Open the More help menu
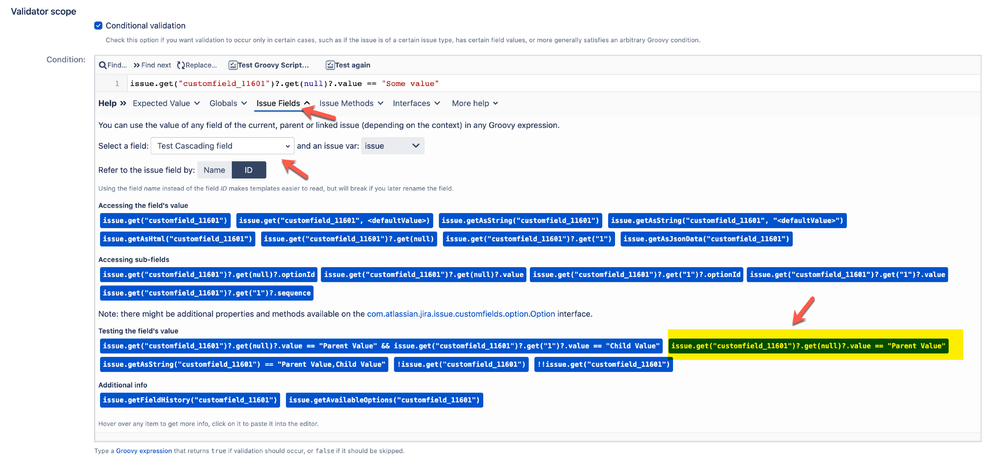Screen dimensions: 999x455 coord(475,103)
